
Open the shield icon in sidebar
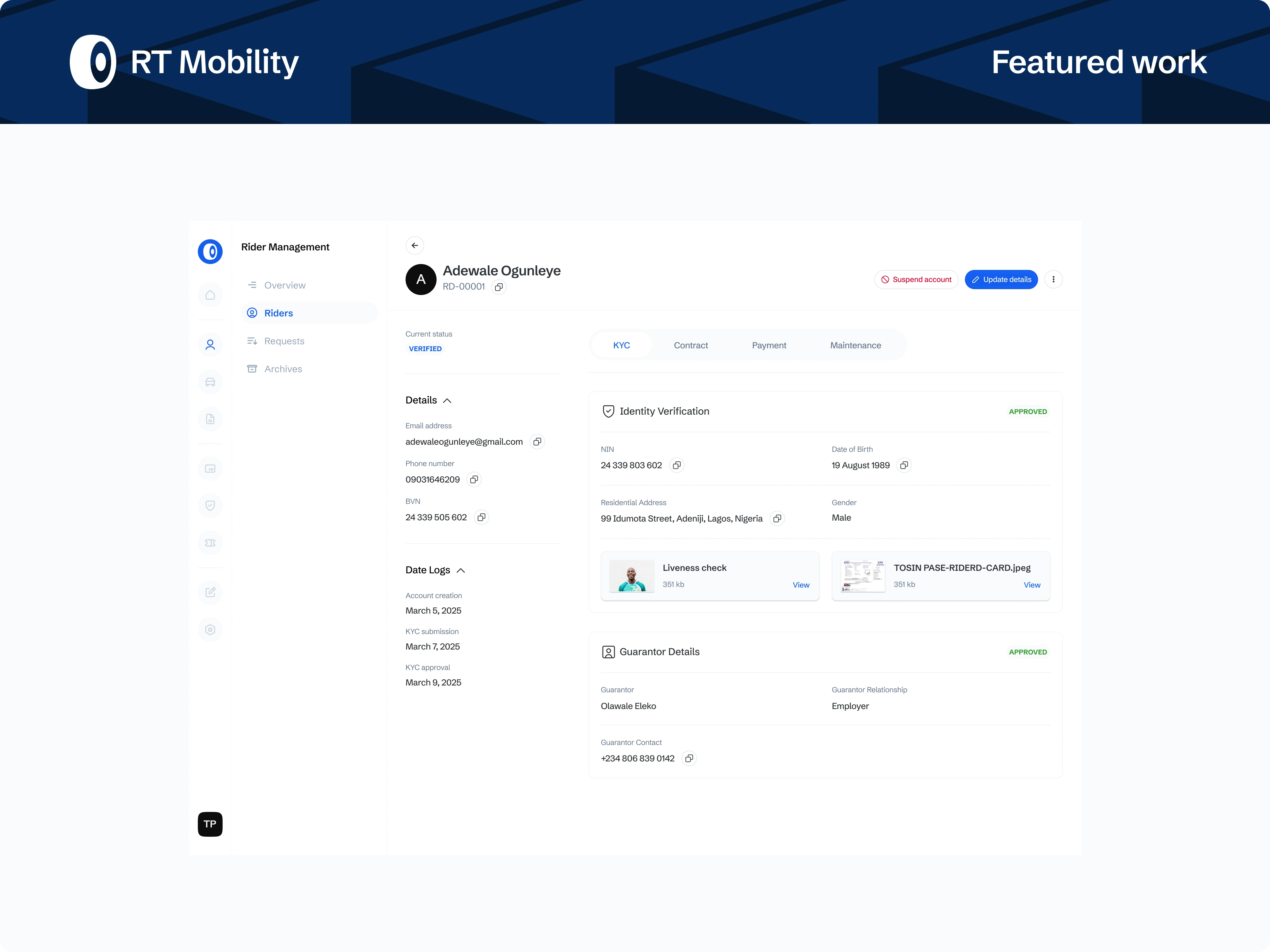coord(210,505)
